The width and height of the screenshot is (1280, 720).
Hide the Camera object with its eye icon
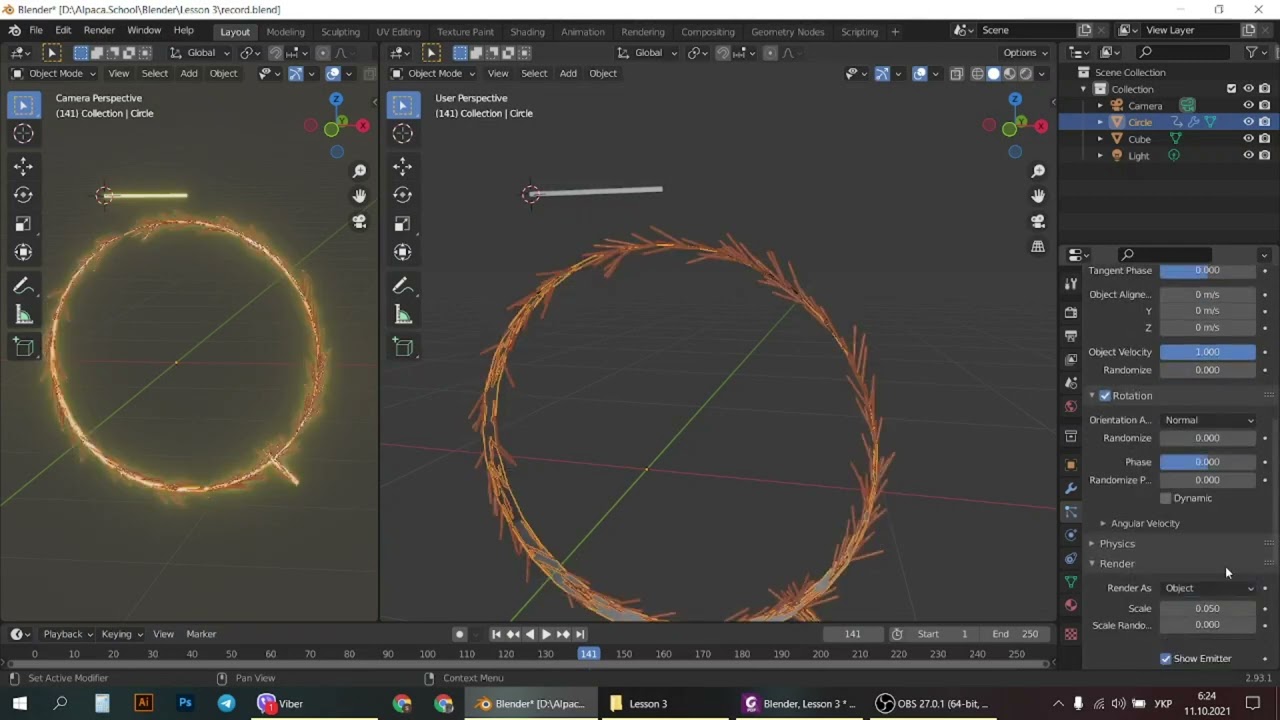point(1248,105)
